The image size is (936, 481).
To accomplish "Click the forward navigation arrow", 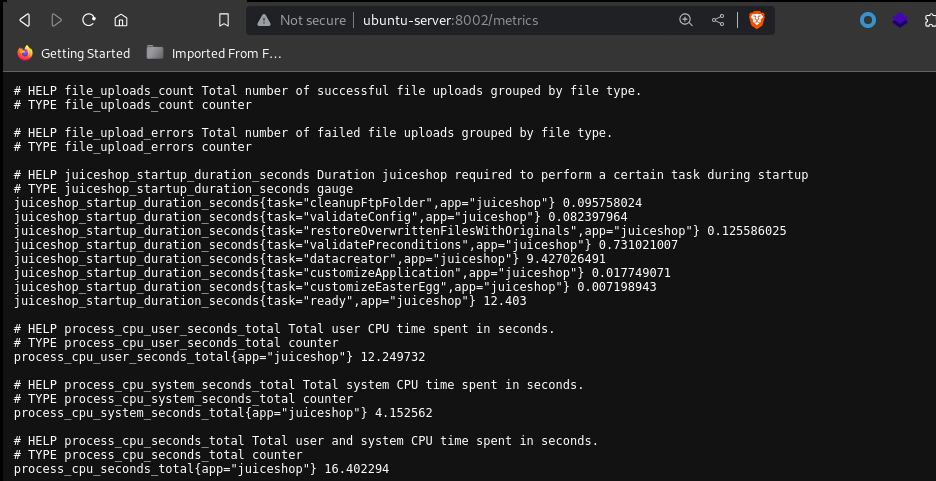I will coord(57,20).
